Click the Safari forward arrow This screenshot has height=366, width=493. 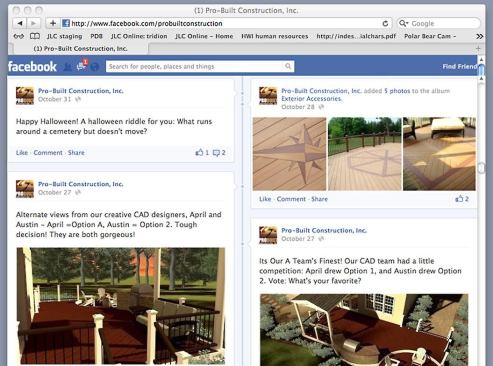click(x=34, y=23)
